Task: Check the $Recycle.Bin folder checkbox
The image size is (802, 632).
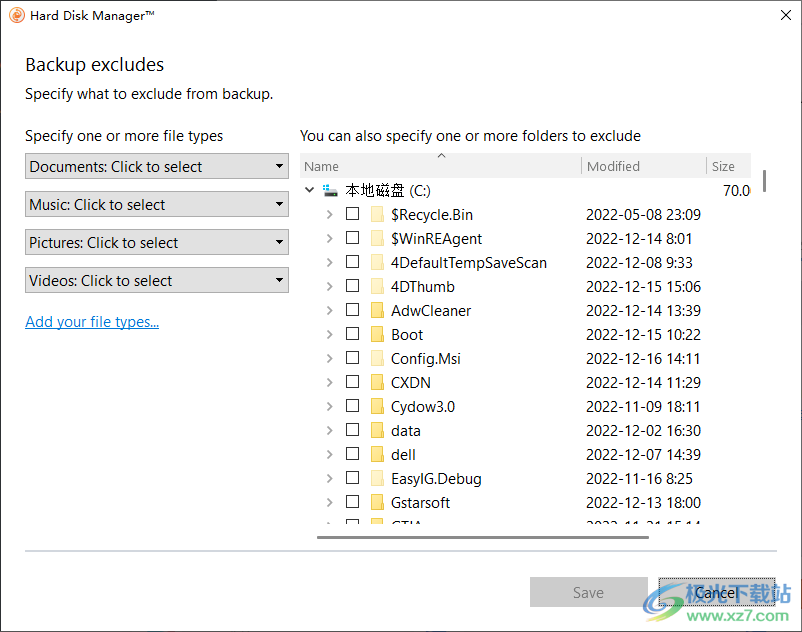Action: [352, 214]
